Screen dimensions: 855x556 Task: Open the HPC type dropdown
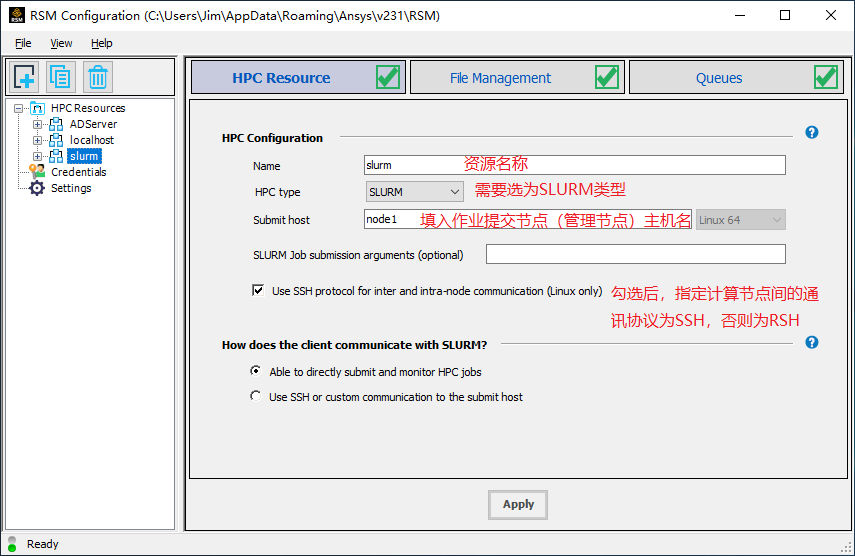414,192
